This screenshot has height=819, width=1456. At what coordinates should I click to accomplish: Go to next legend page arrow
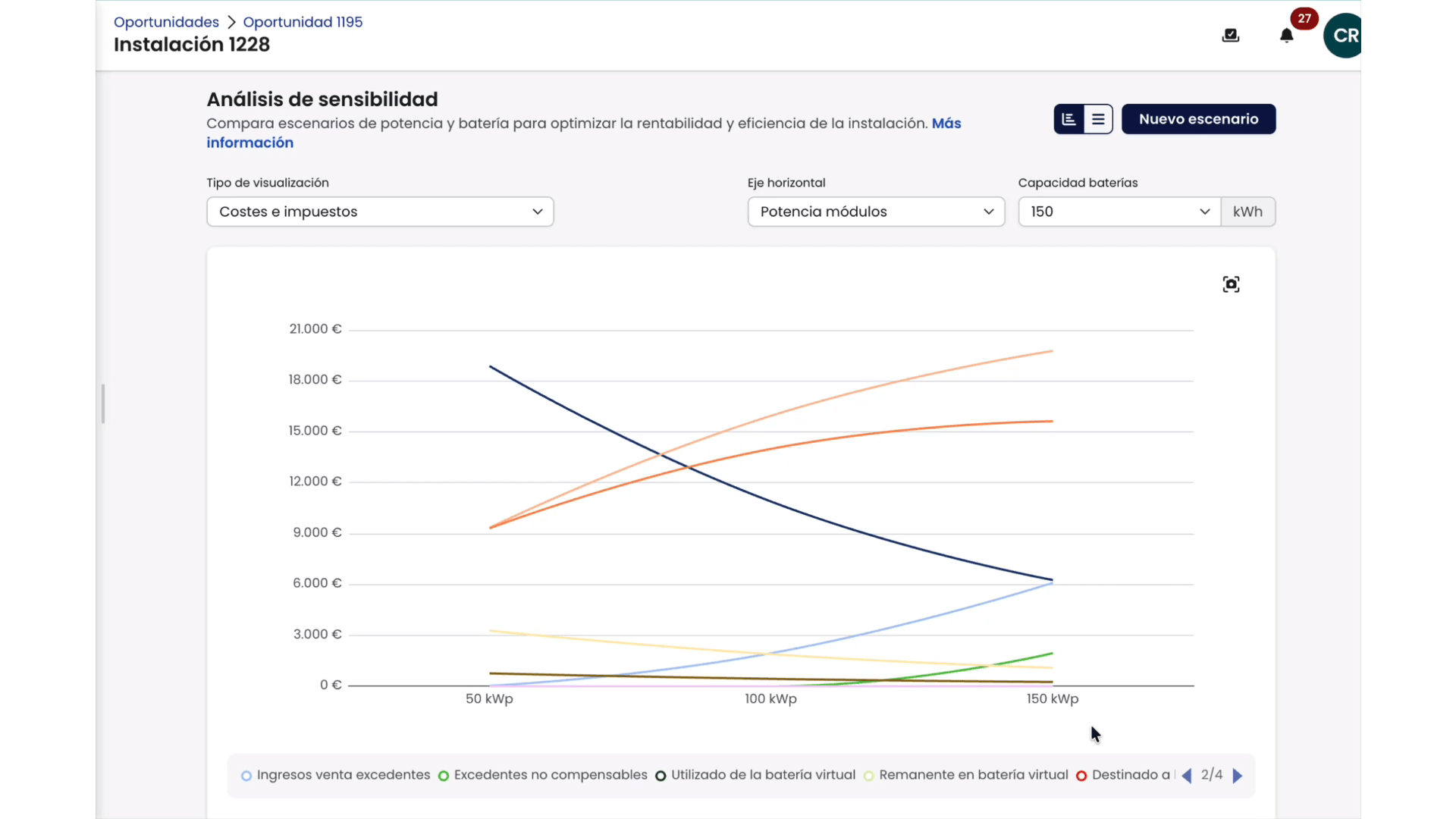coord(1238,776)
